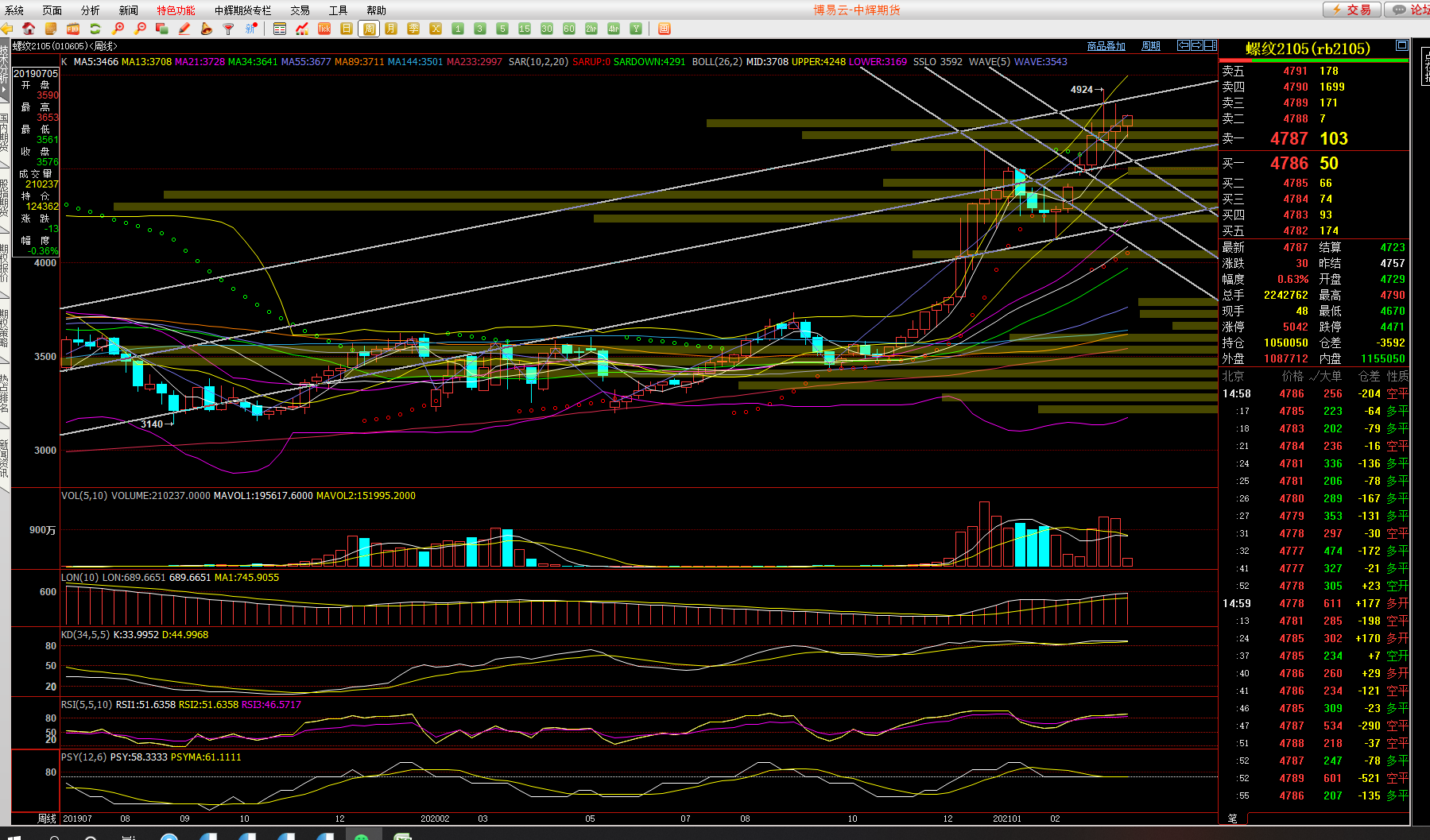Click the back arrow toolbar icon
Viewport: 1430px width, 840px height.
[7, 29]
